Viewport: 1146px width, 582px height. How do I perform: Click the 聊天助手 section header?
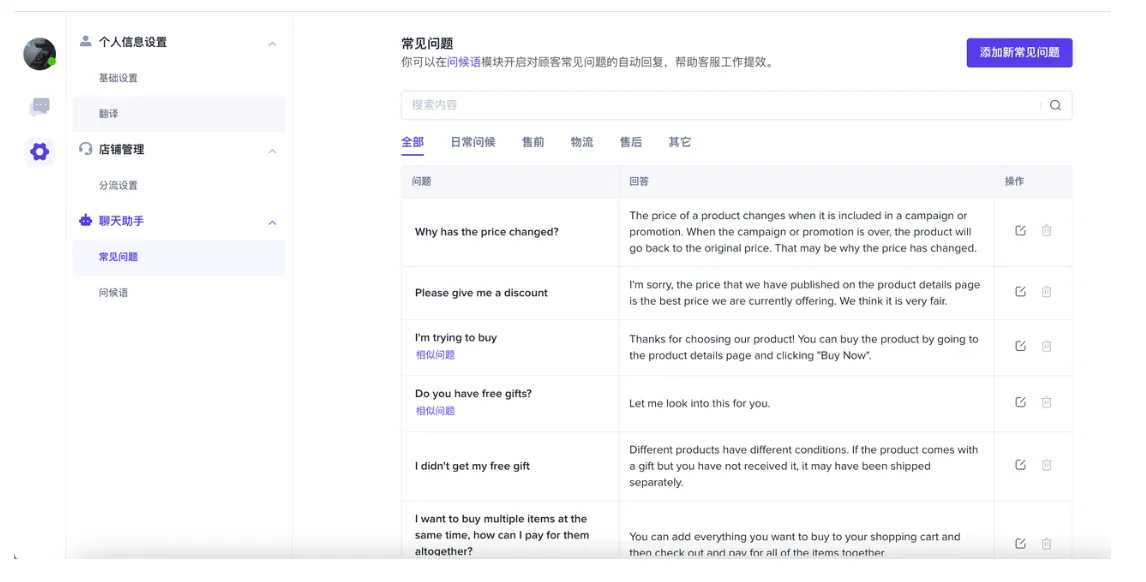tap(121, 221)
